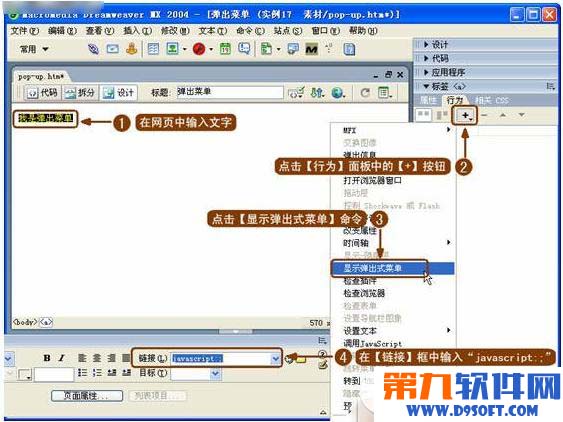563x422 pixels.
Task: Switch to 拆分 (Split) view
Action: click(80, 93)
